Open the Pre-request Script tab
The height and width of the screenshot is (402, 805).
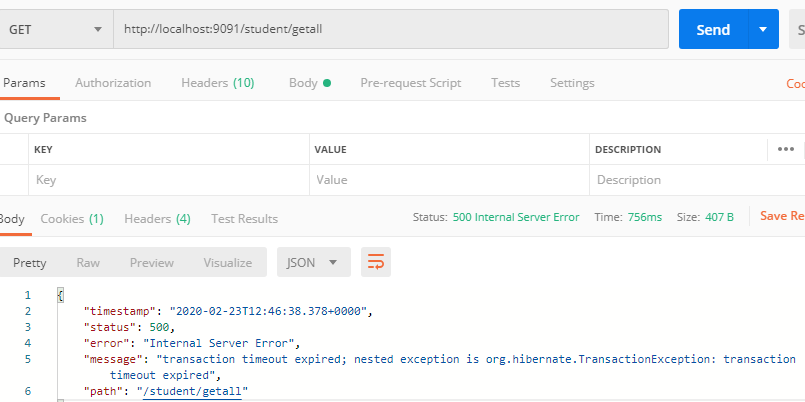tap(410, 83)
